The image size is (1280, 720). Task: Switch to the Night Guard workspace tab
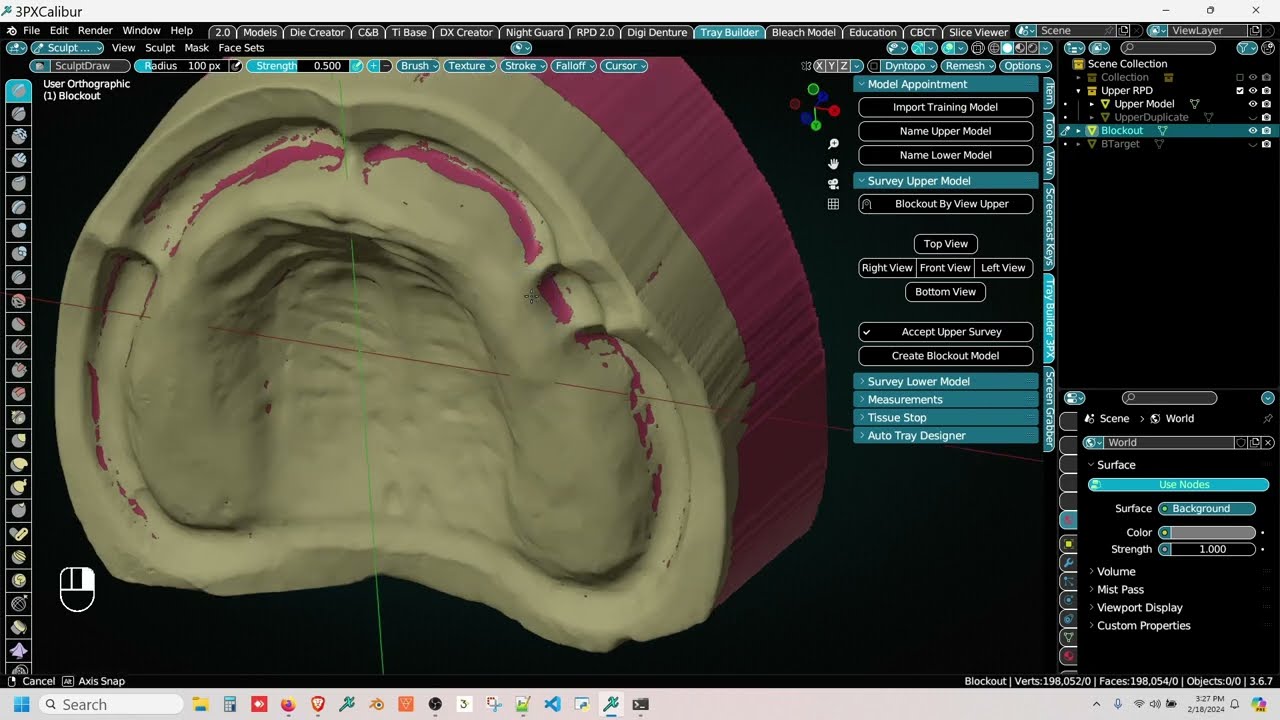pos(534,32)
